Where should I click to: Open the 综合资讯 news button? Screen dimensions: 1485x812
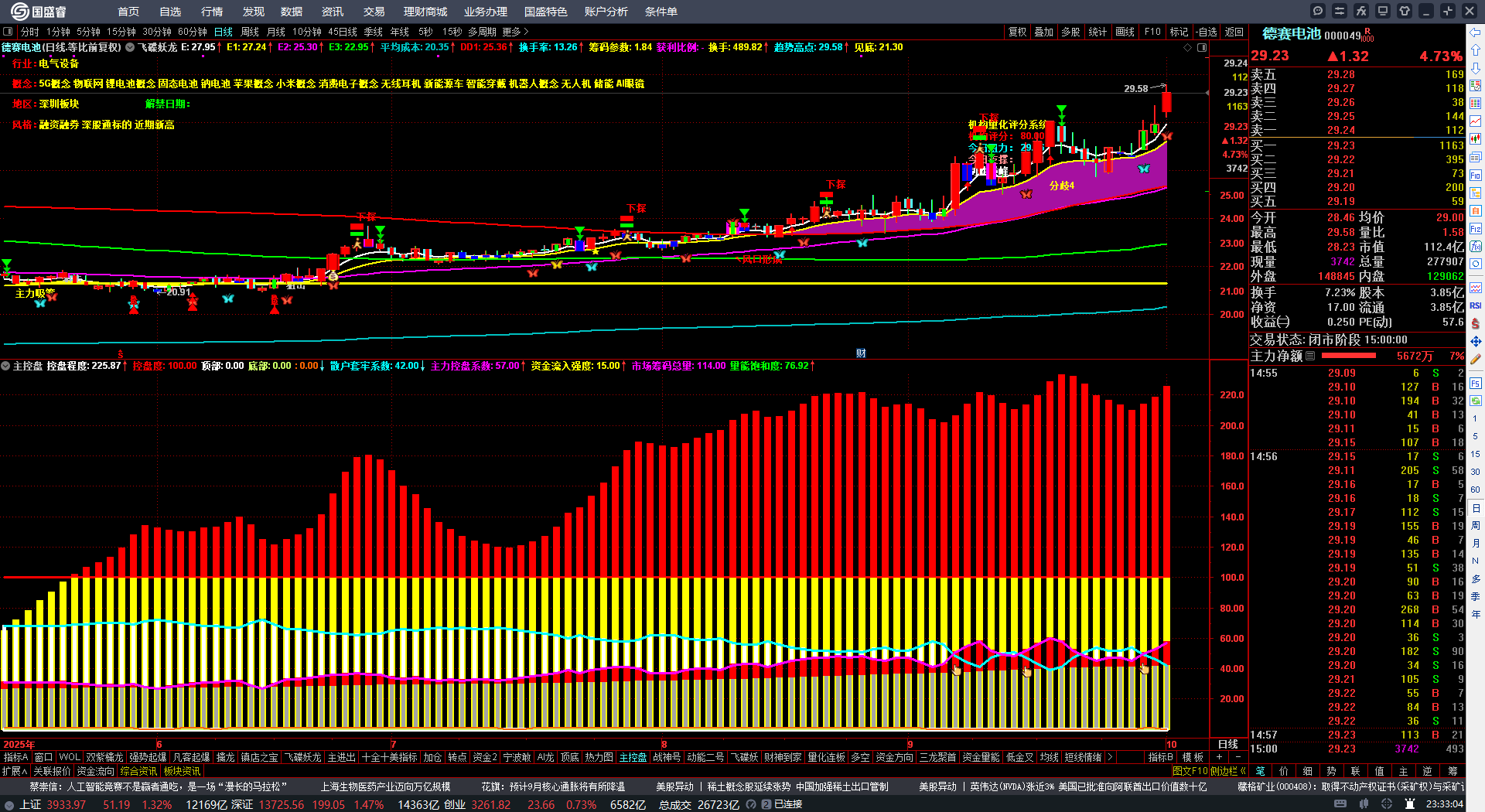click(138, 771)
